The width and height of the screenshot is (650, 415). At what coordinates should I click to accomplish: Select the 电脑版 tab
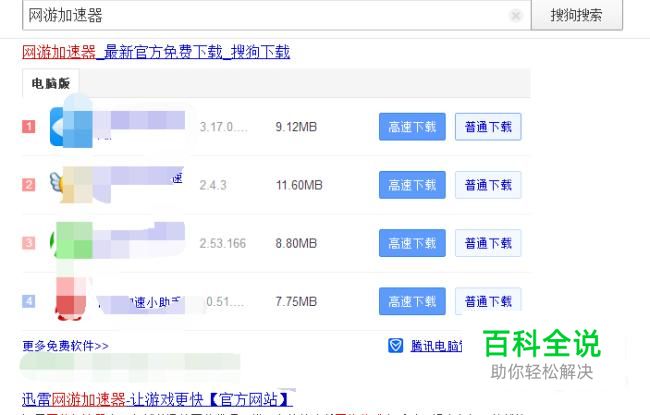pos(51,83)
